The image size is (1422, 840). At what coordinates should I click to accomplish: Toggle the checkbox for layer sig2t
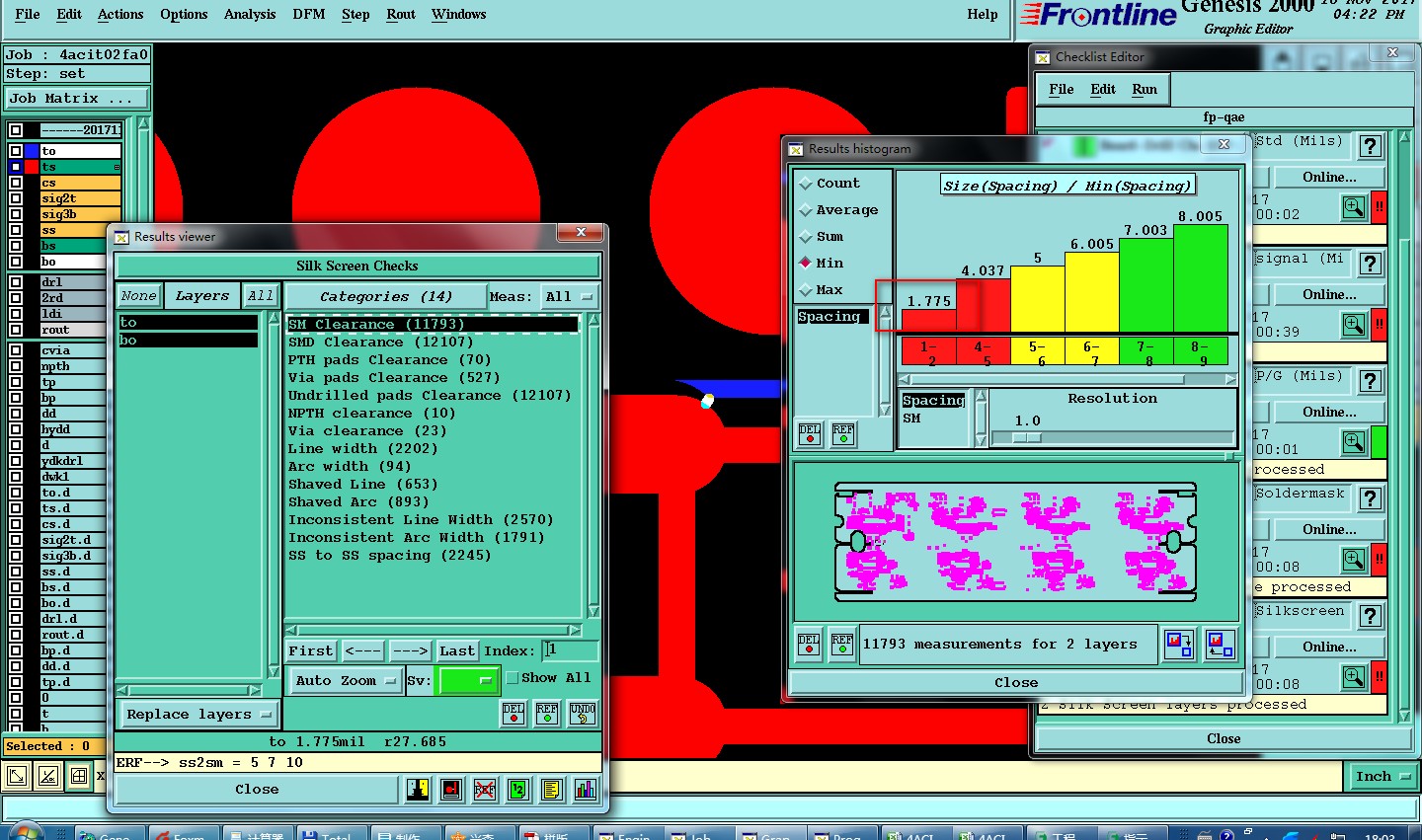(x=16, y=198)
